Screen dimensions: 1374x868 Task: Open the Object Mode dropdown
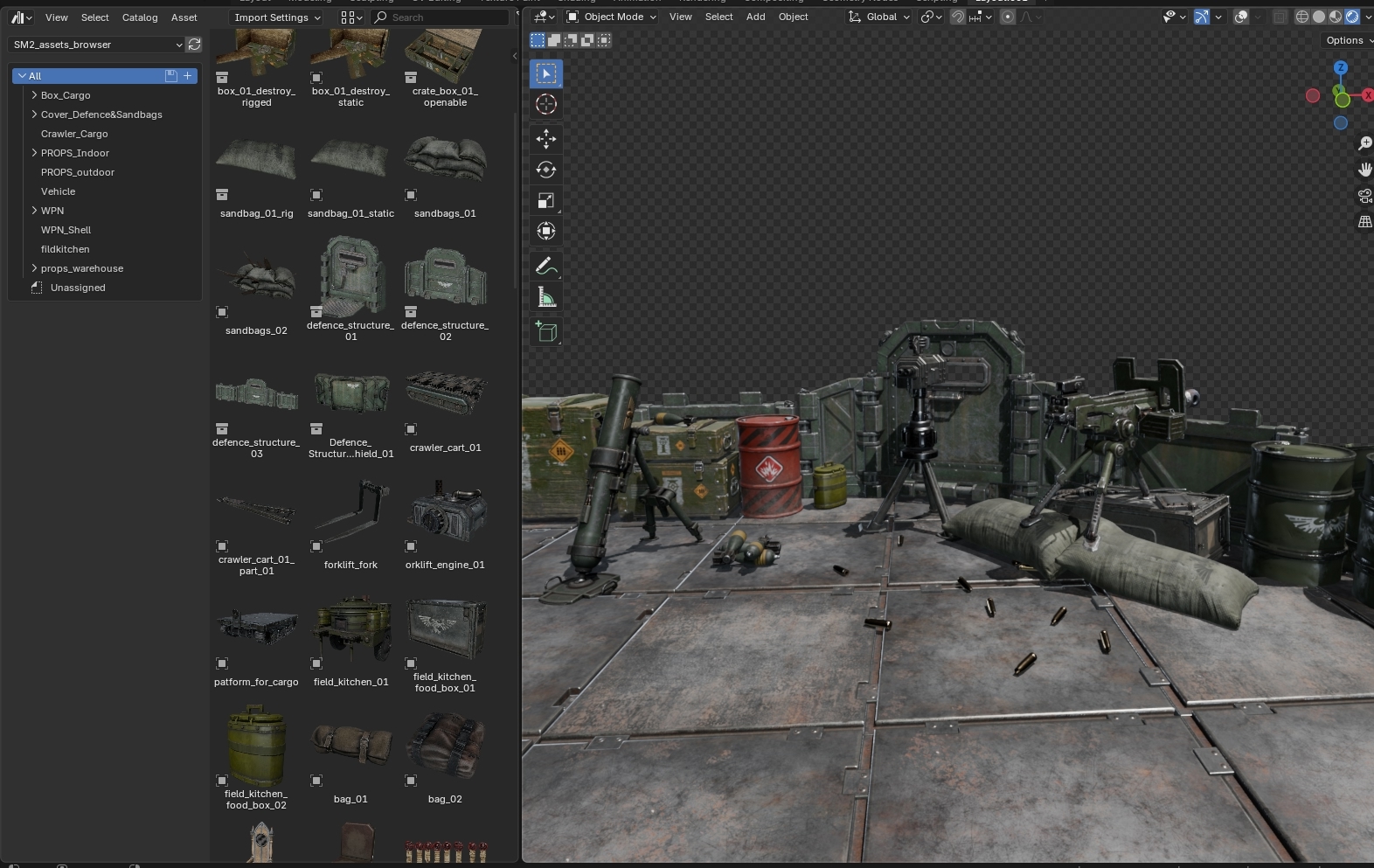click(x=611, y=17)
